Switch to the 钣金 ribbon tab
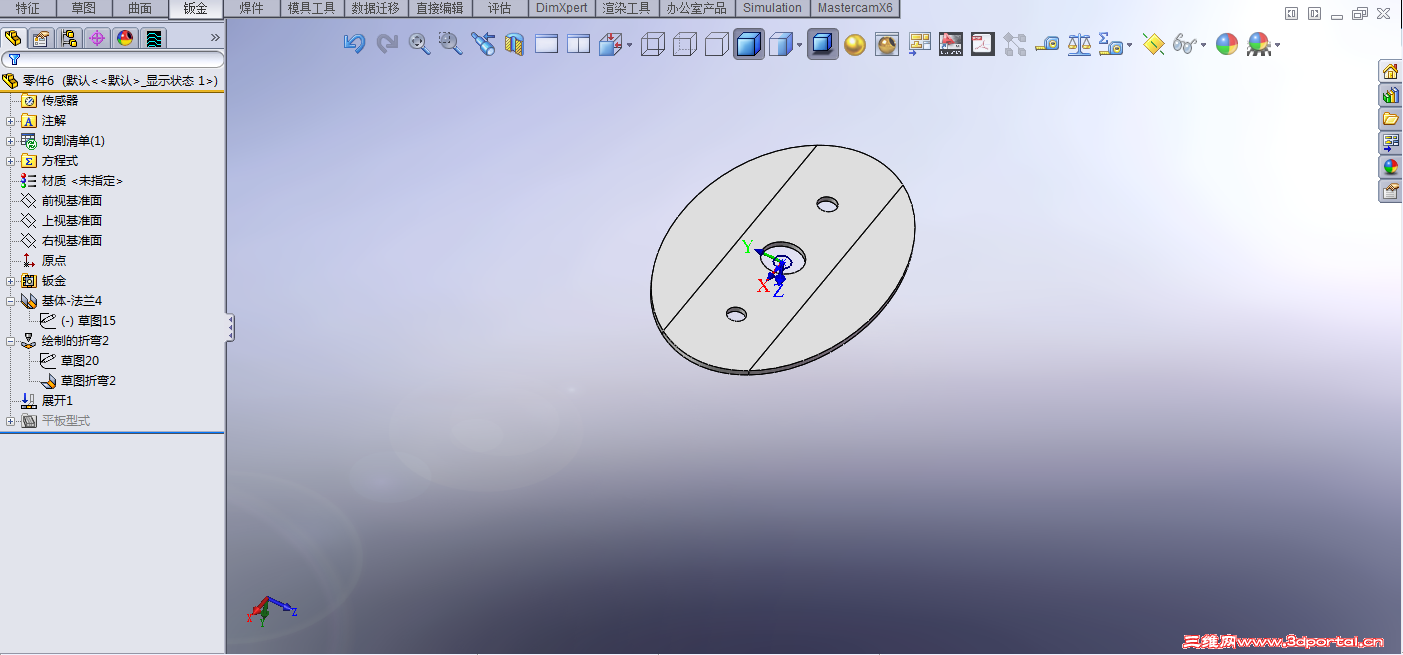 [x=195, y=8]
